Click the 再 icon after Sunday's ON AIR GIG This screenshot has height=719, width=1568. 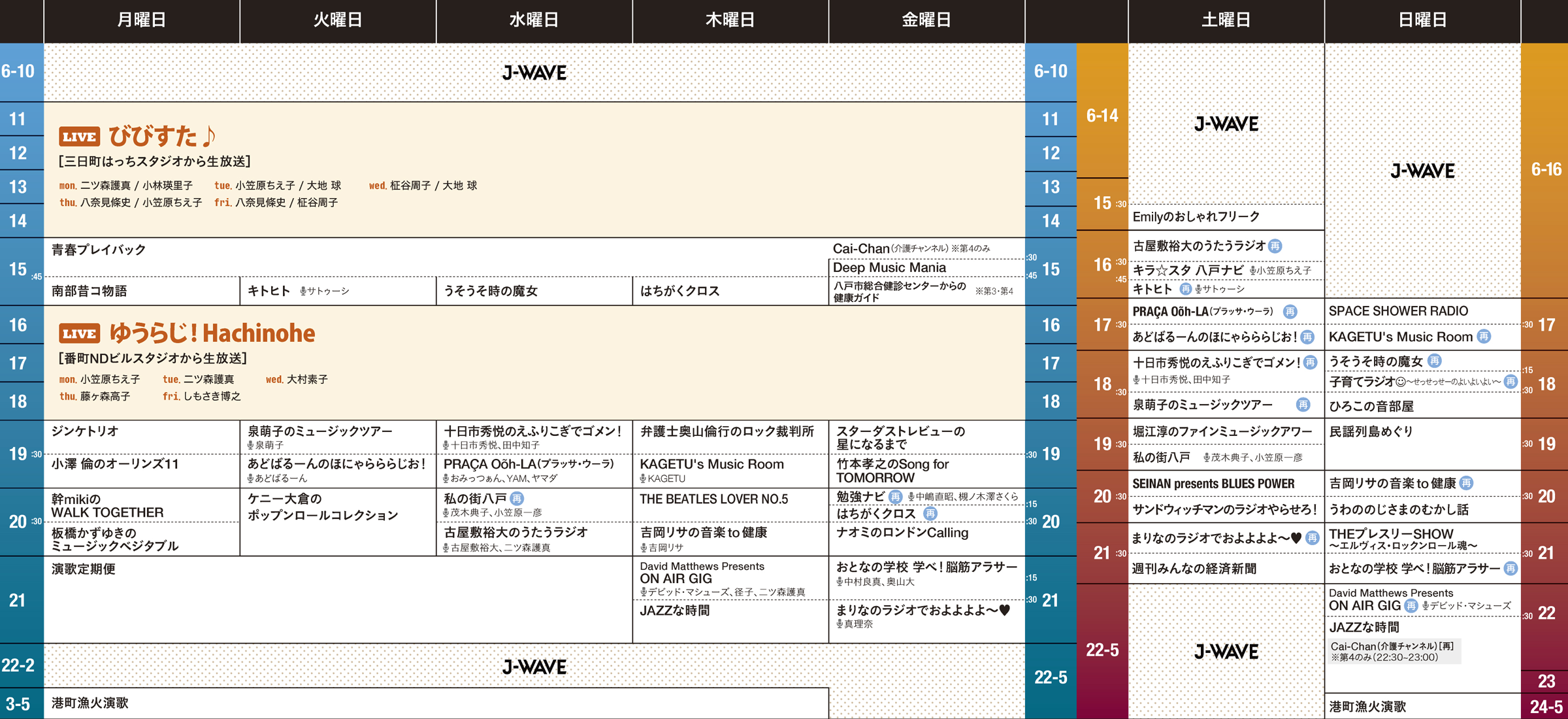pos(1411,606)
